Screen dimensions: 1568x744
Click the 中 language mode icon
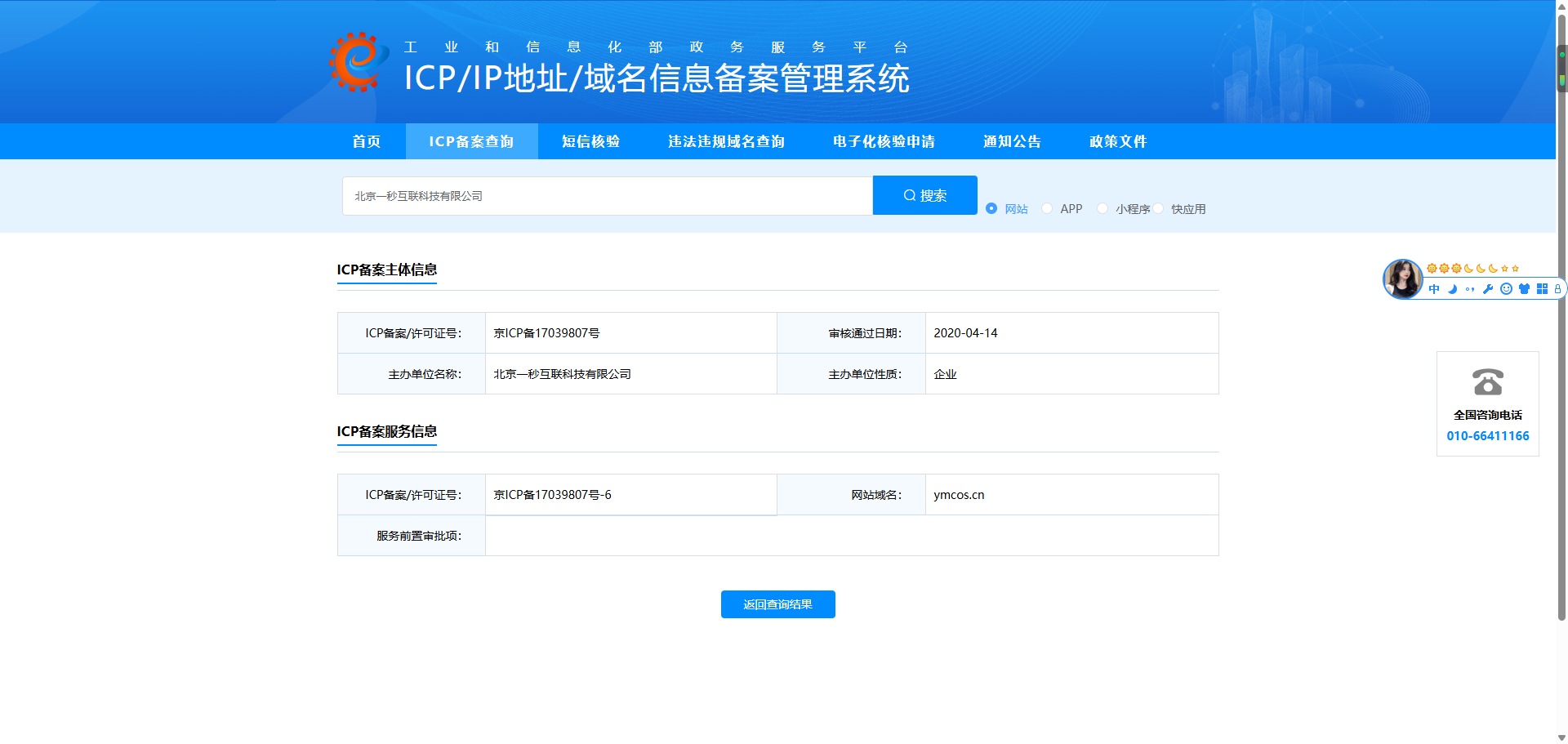click(1434, 289)
